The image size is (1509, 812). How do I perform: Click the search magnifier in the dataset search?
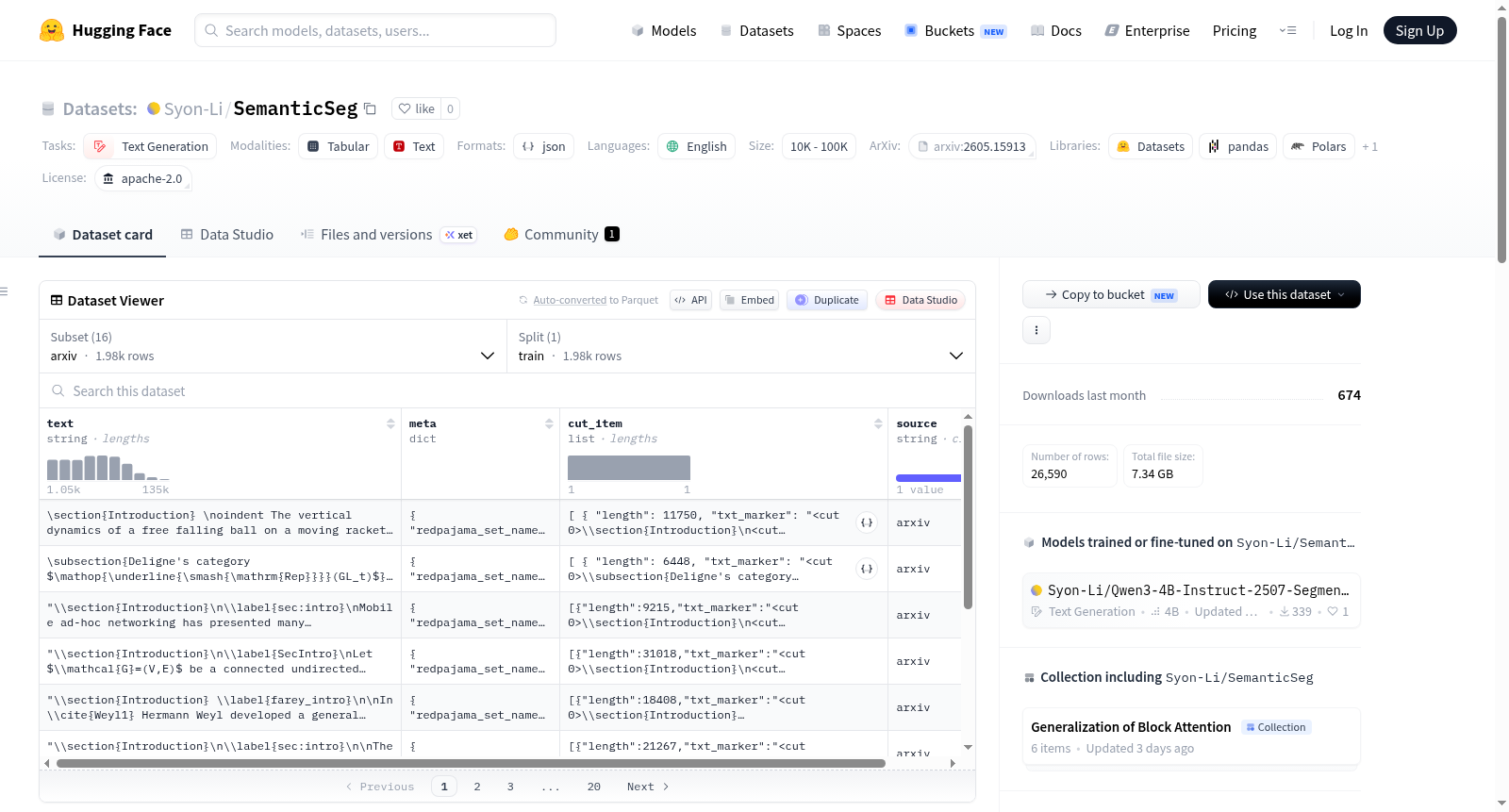[58, 391]
